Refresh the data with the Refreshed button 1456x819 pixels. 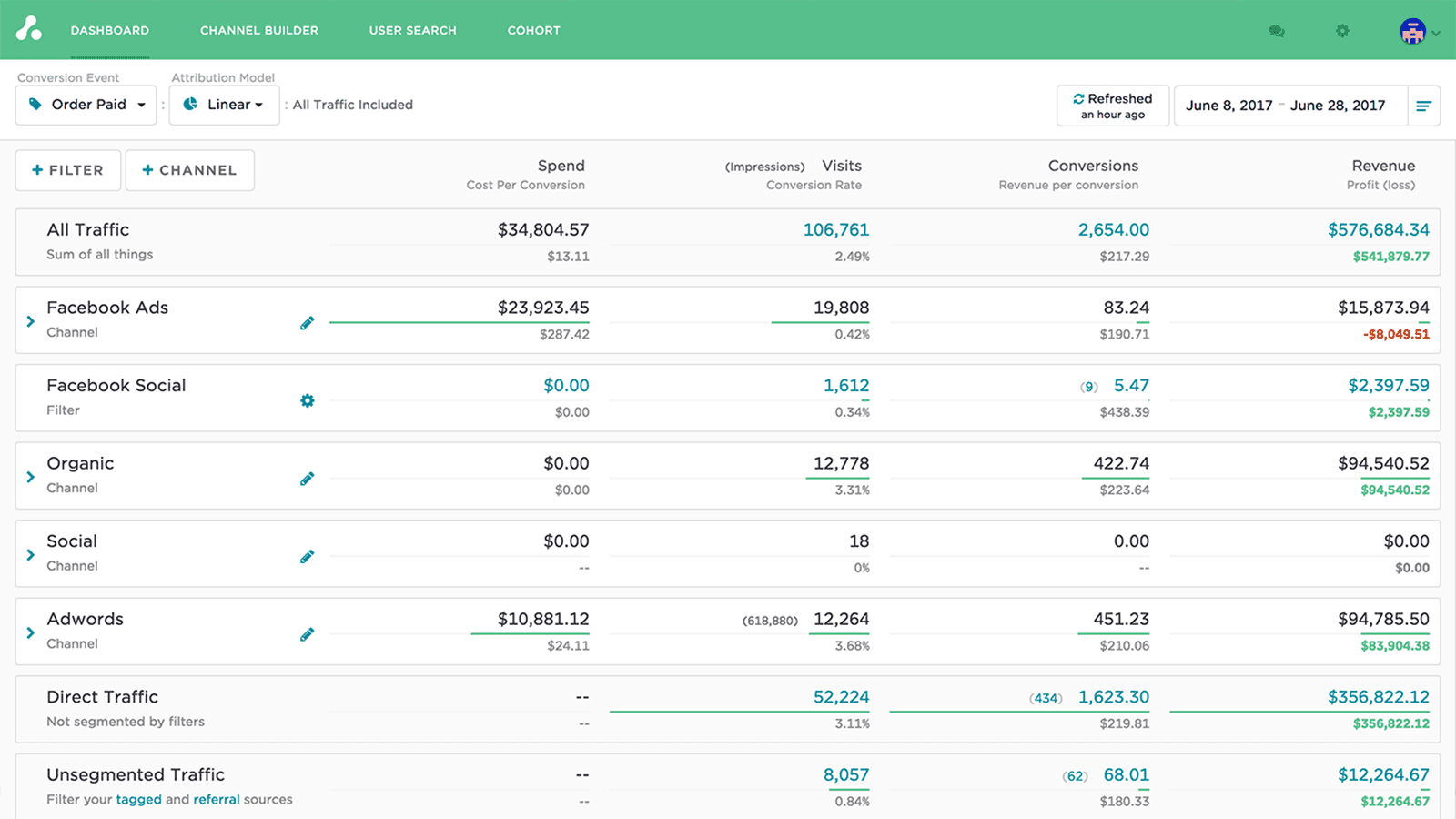coord(1112,105)
